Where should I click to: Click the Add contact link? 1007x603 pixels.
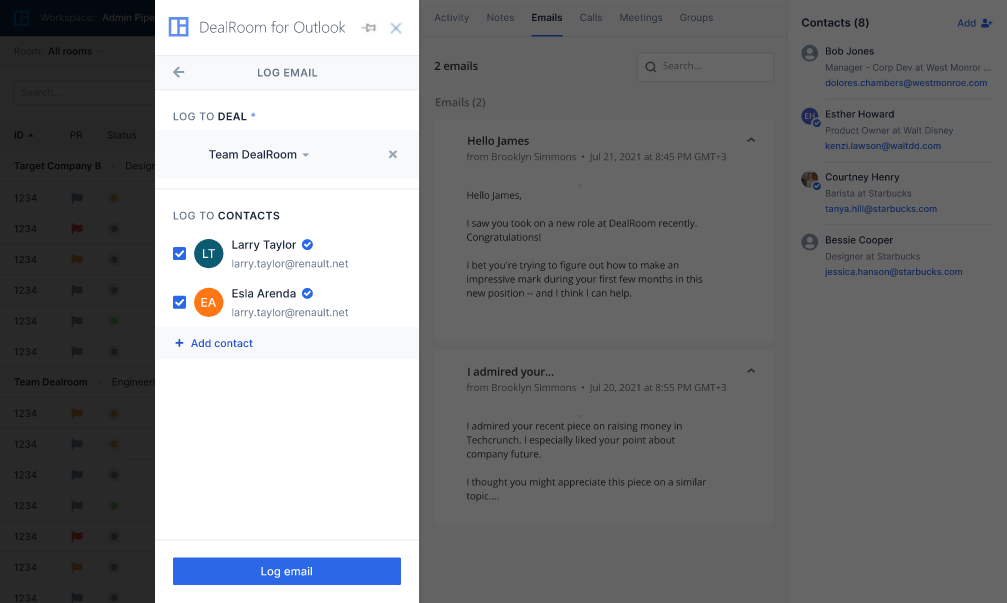[x=213, y=343]
